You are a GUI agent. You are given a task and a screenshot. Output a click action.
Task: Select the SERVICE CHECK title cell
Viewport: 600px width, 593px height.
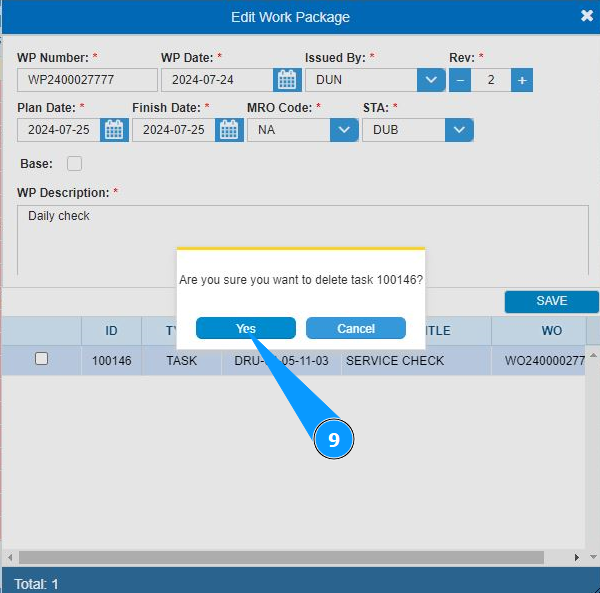(x=416, y=360)
